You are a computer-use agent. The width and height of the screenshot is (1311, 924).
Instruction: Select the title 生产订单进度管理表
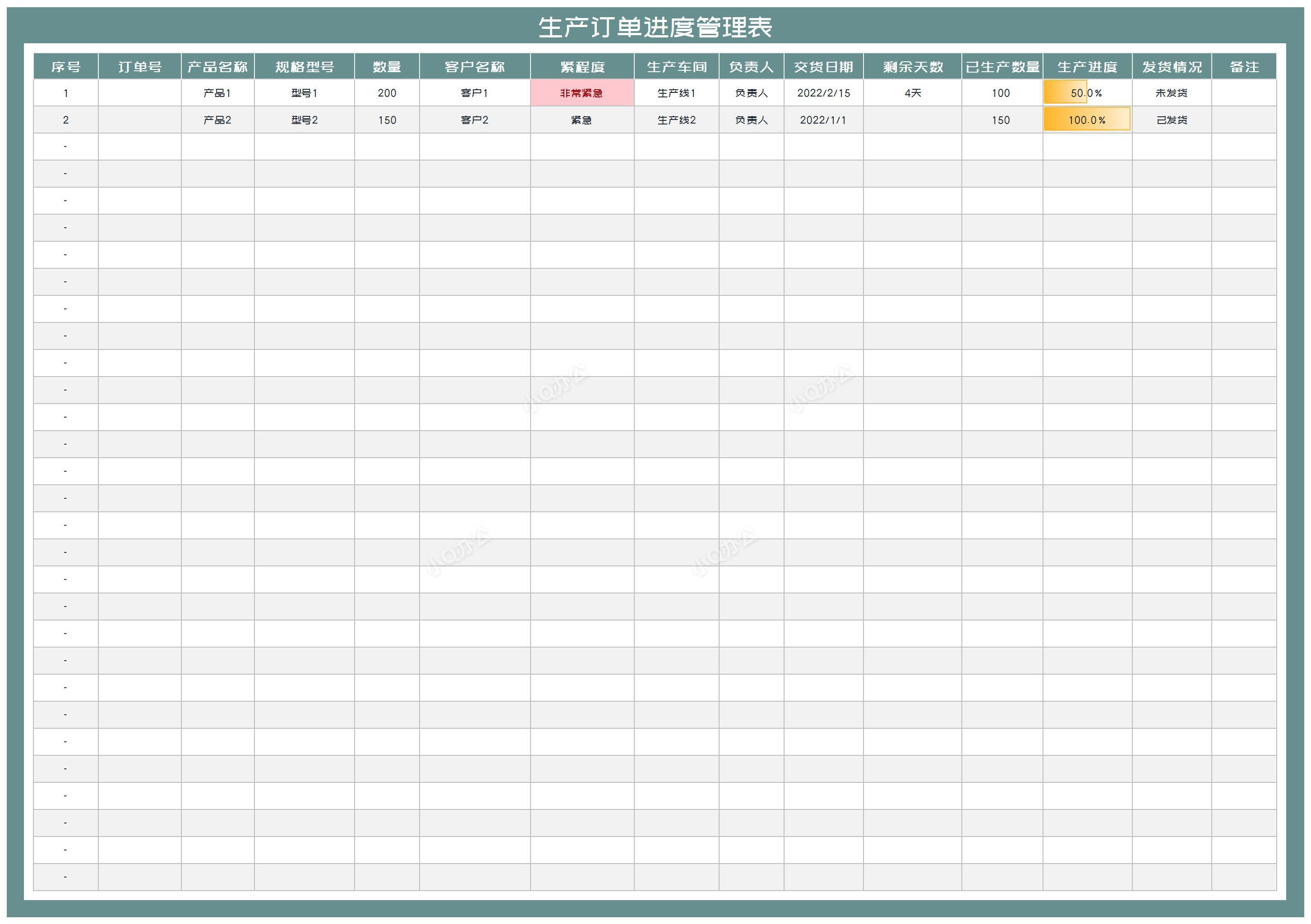[655, 28]
